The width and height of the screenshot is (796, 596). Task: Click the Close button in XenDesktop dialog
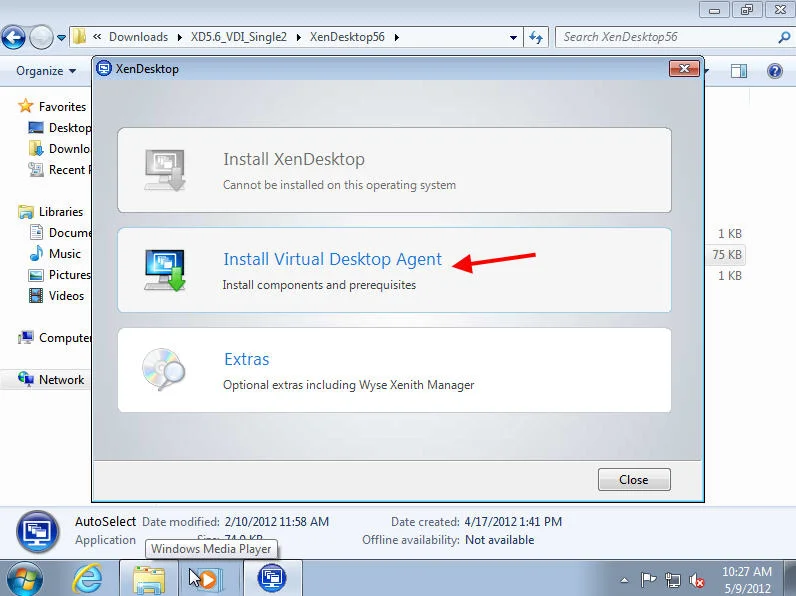(634, 480)
